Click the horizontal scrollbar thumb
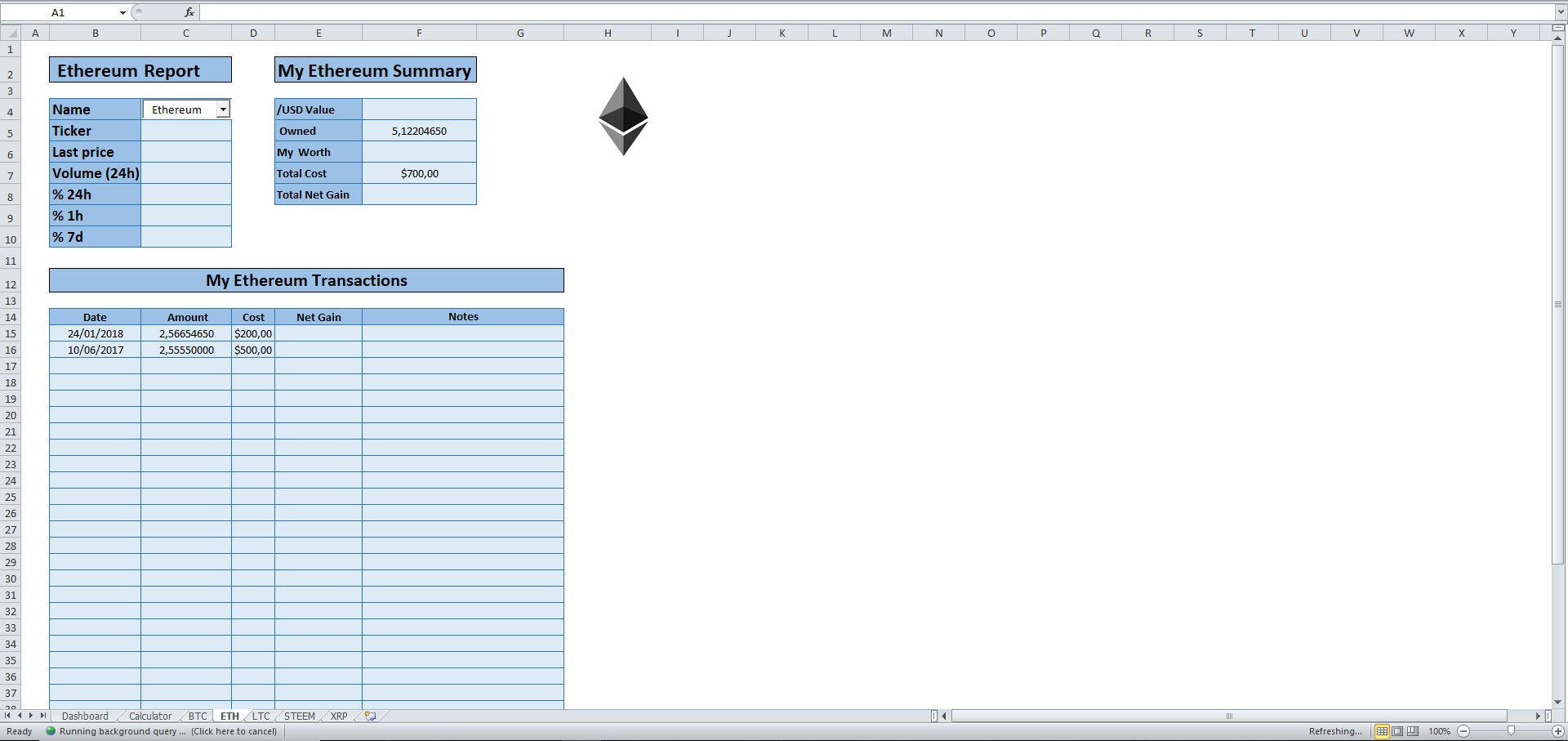This screenshot has width=1568, height=741. coord(1229,716)
